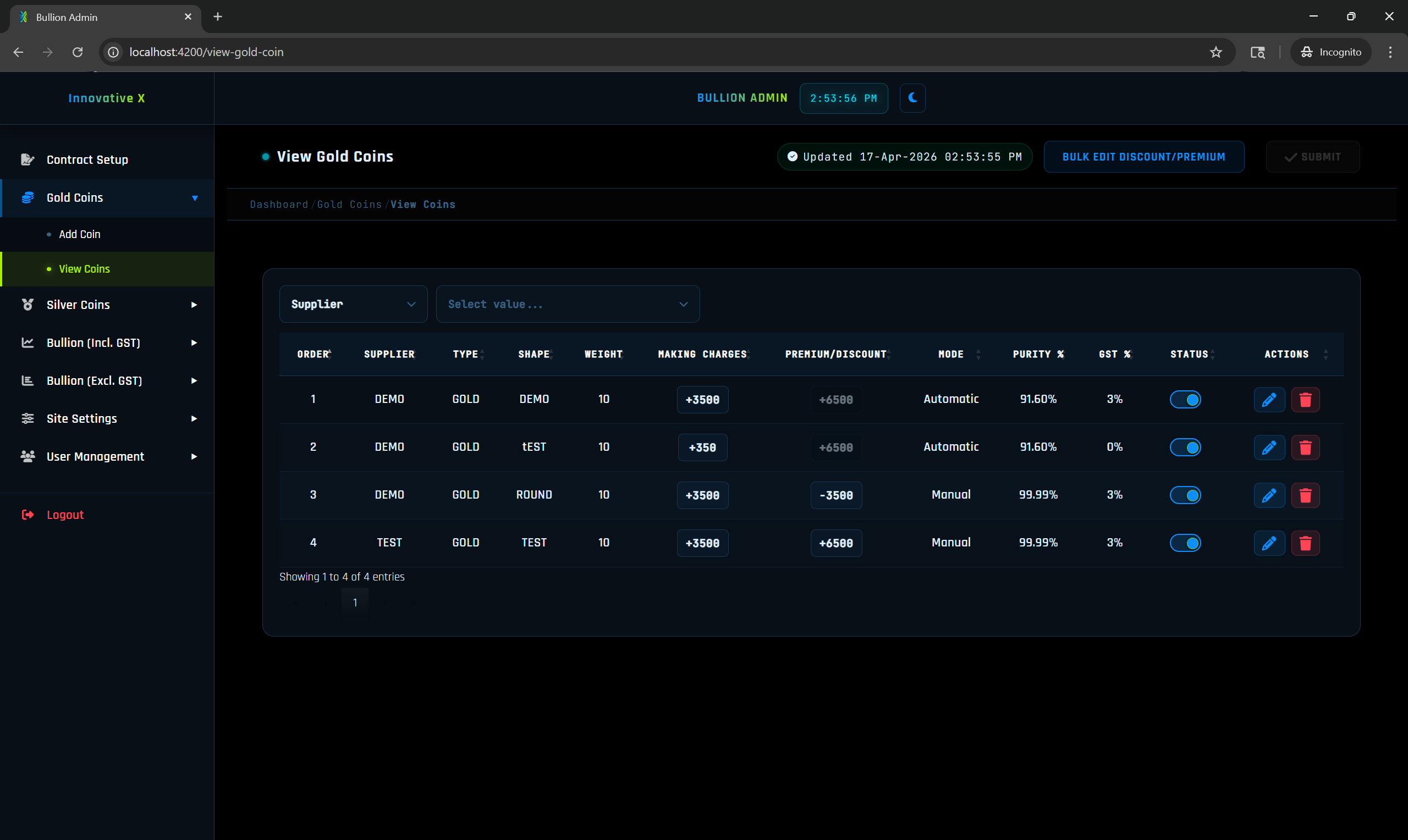This screenshot has height=840, width=1408.
Task: Delete the row 1 DEMO coin
Action: [1305, 400]
